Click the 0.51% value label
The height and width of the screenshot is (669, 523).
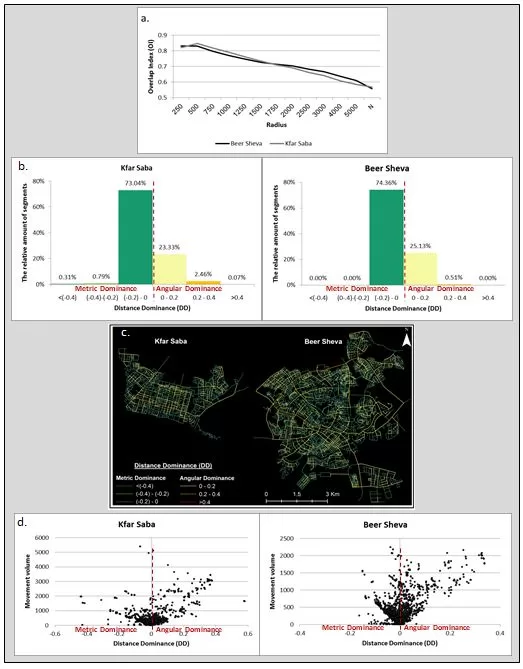[454, 277]
